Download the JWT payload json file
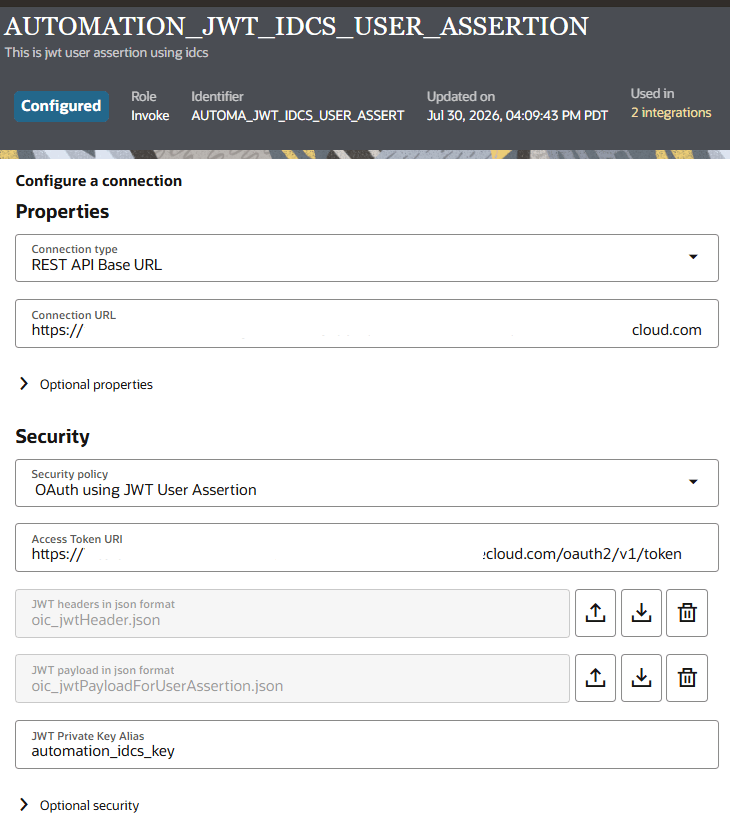Screen dimensions: 730x823 pos(641,678)
